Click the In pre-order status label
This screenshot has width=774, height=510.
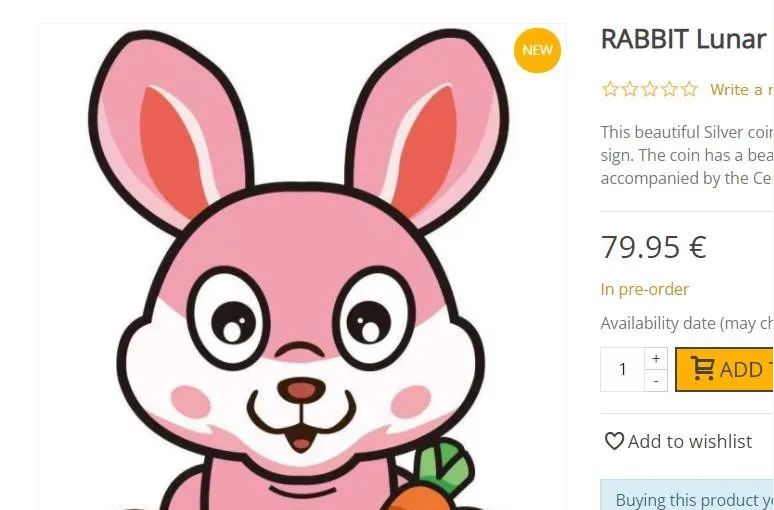pos(644,289)
